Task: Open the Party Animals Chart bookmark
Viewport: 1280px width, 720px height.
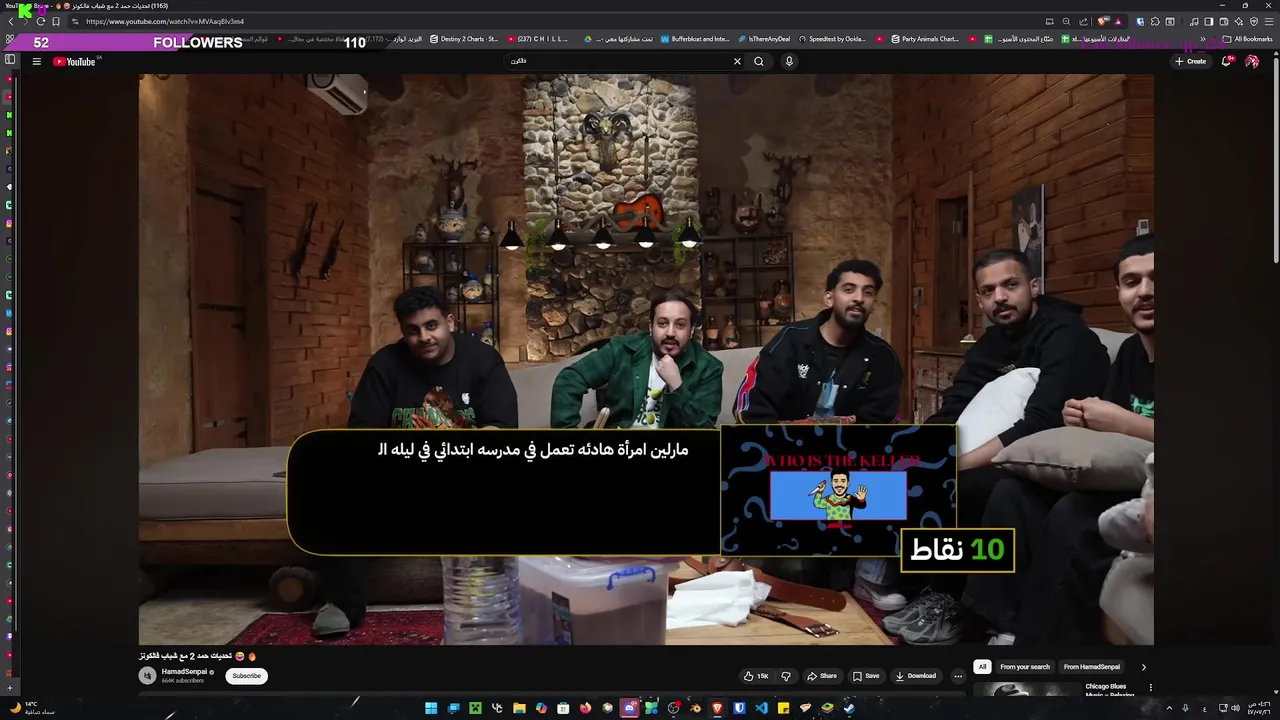Action: point(924,39)
